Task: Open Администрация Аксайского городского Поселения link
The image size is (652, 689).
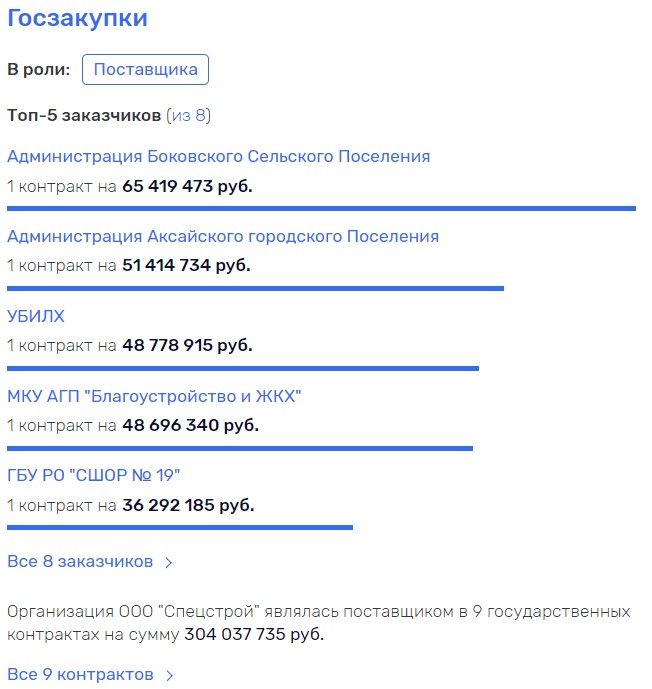Action: [x=223, y=236]
